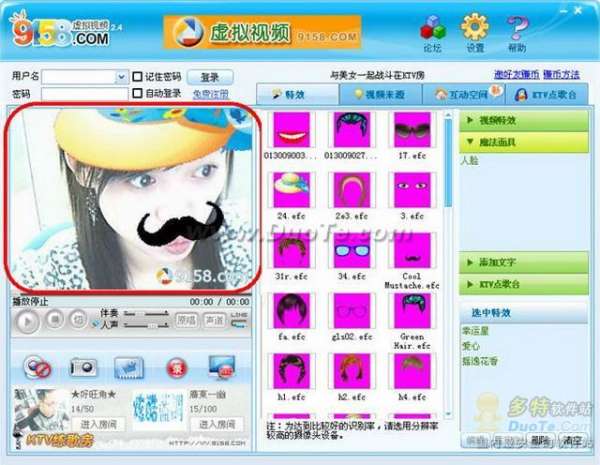Open the 免费注册 free registration link
This screenshot has width=600, height=465.
coord(210,94)
